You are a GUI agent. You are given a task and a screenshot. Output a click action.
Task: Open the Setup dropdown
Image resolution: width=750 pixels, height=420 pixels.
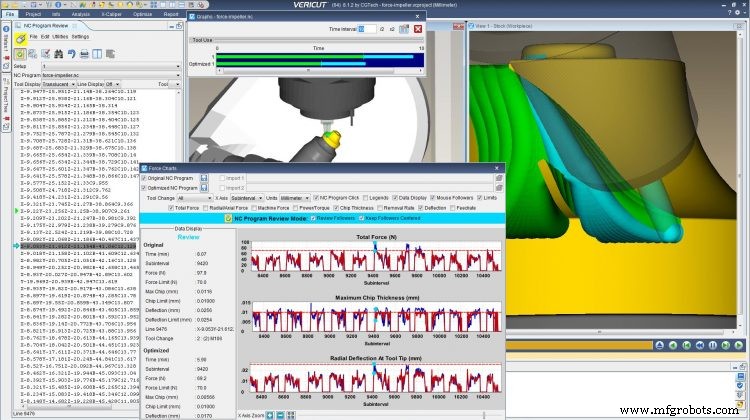(x=111, y=66)
